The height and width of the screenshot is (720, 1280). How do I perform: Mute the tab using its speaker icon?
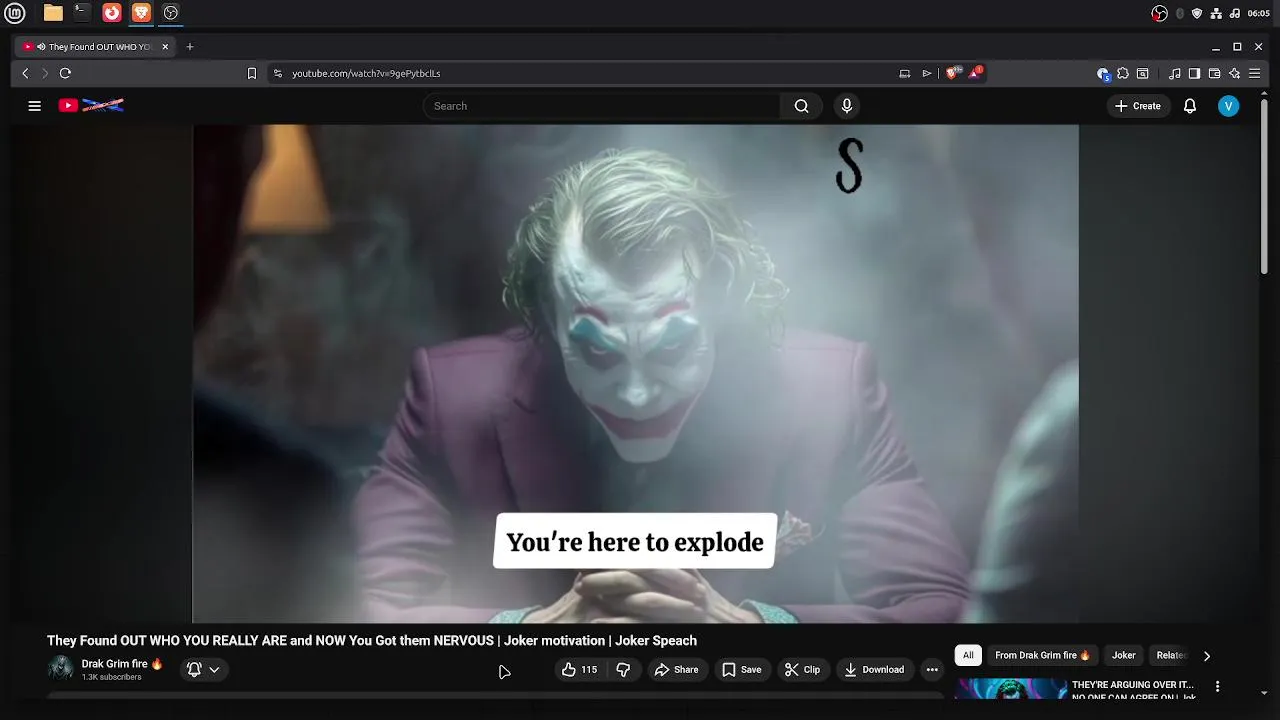41,47
